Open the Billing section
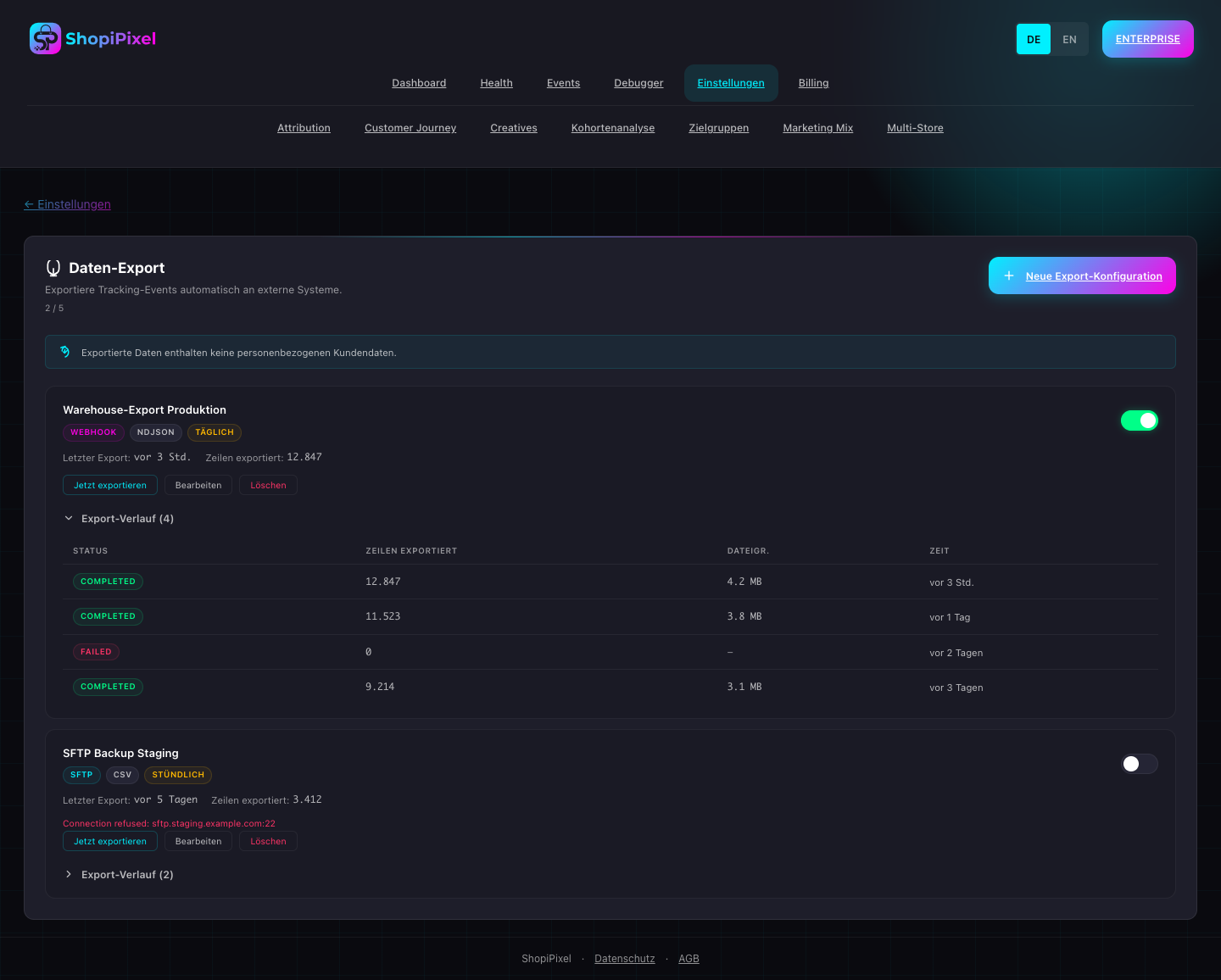This screenshot has width=1221, height=980. tap(813, 82)
